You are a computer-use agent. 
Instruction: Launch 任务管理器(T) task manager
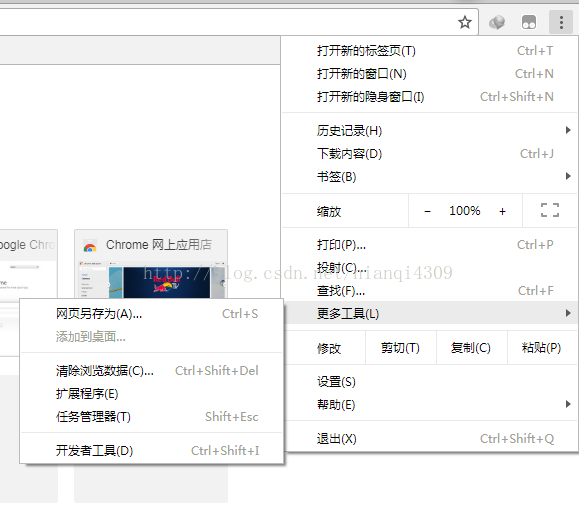(151, 416)
